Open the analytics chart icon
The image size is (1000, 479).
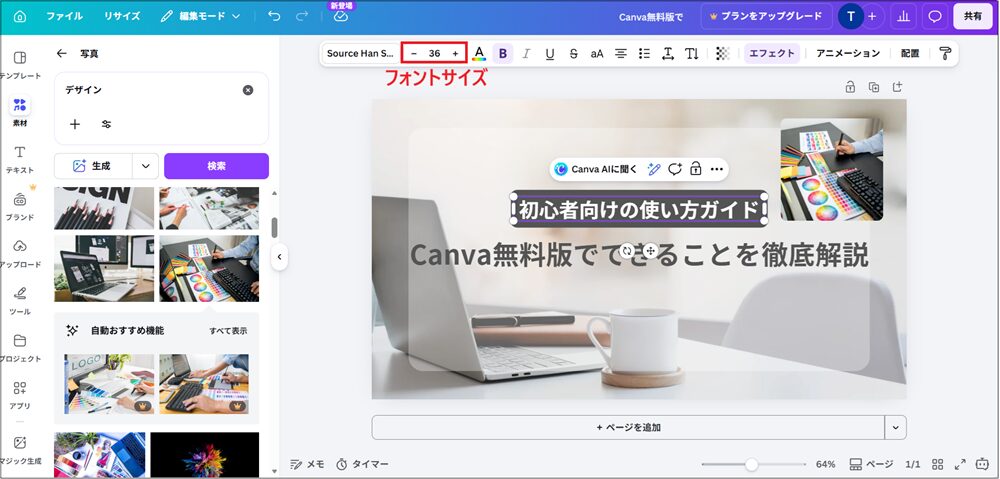click(x=903, y=17)
